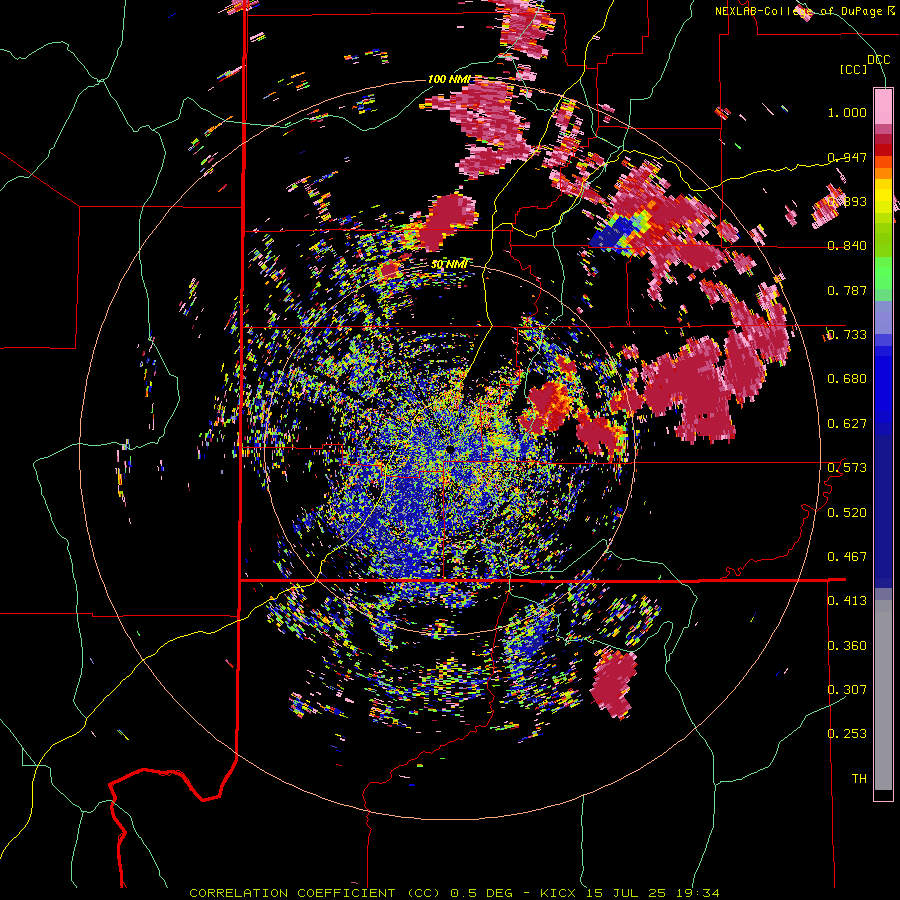Select the 0.573 legend value
Image resolution: width=900 pixels, height=900 pixels.
point(847,467)
